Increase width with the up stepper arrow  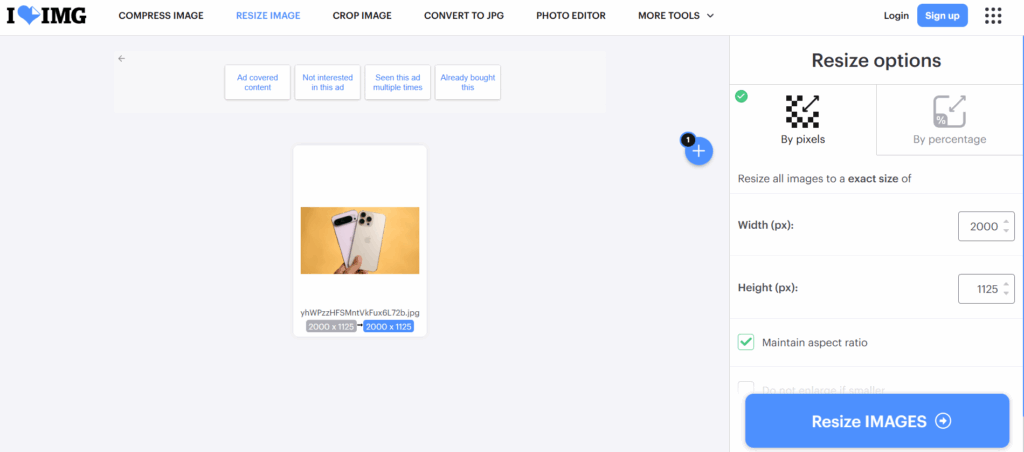(1006, 219)
